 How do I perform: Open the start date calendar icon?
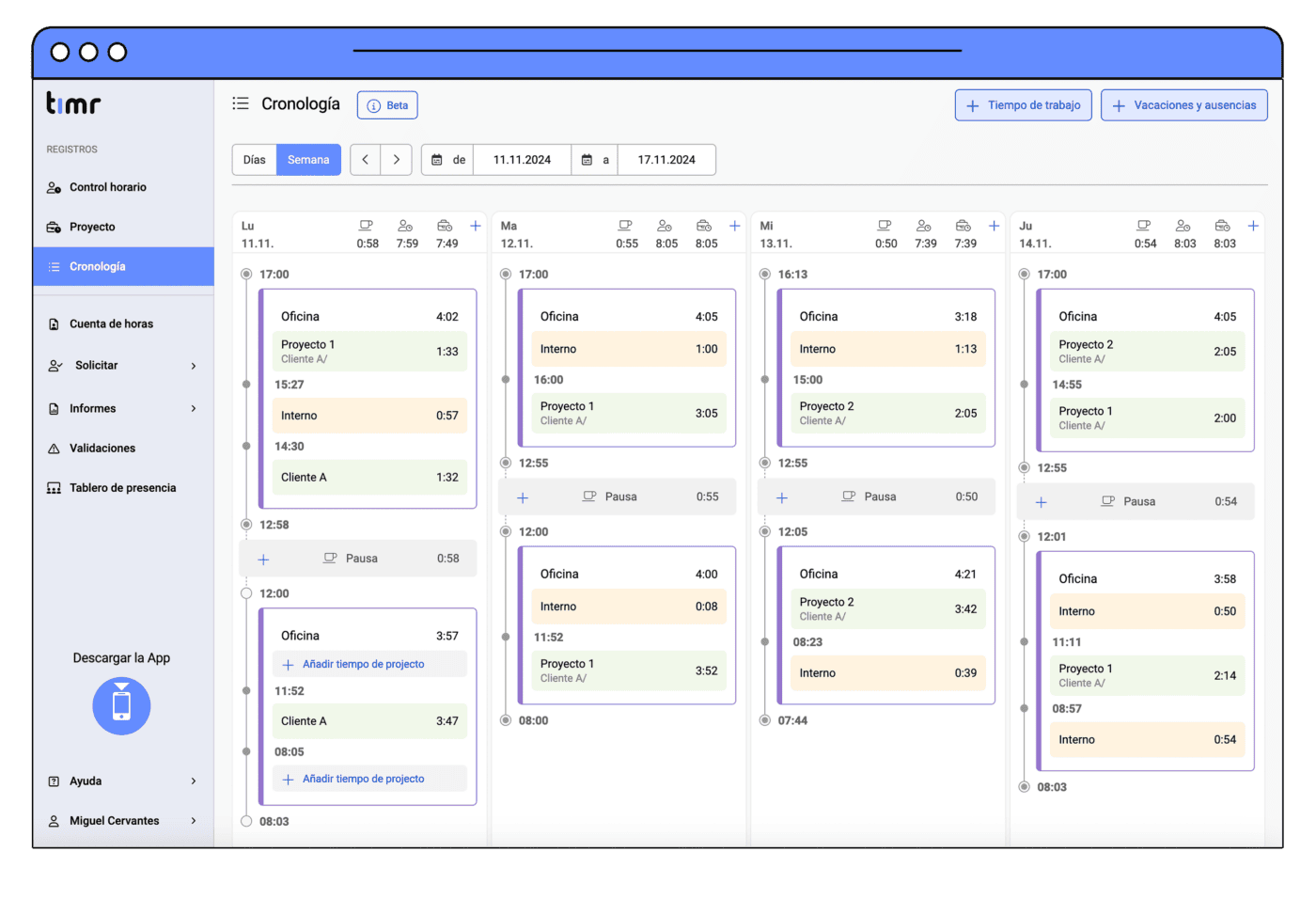pyautogui.click(x=437, y=160)
